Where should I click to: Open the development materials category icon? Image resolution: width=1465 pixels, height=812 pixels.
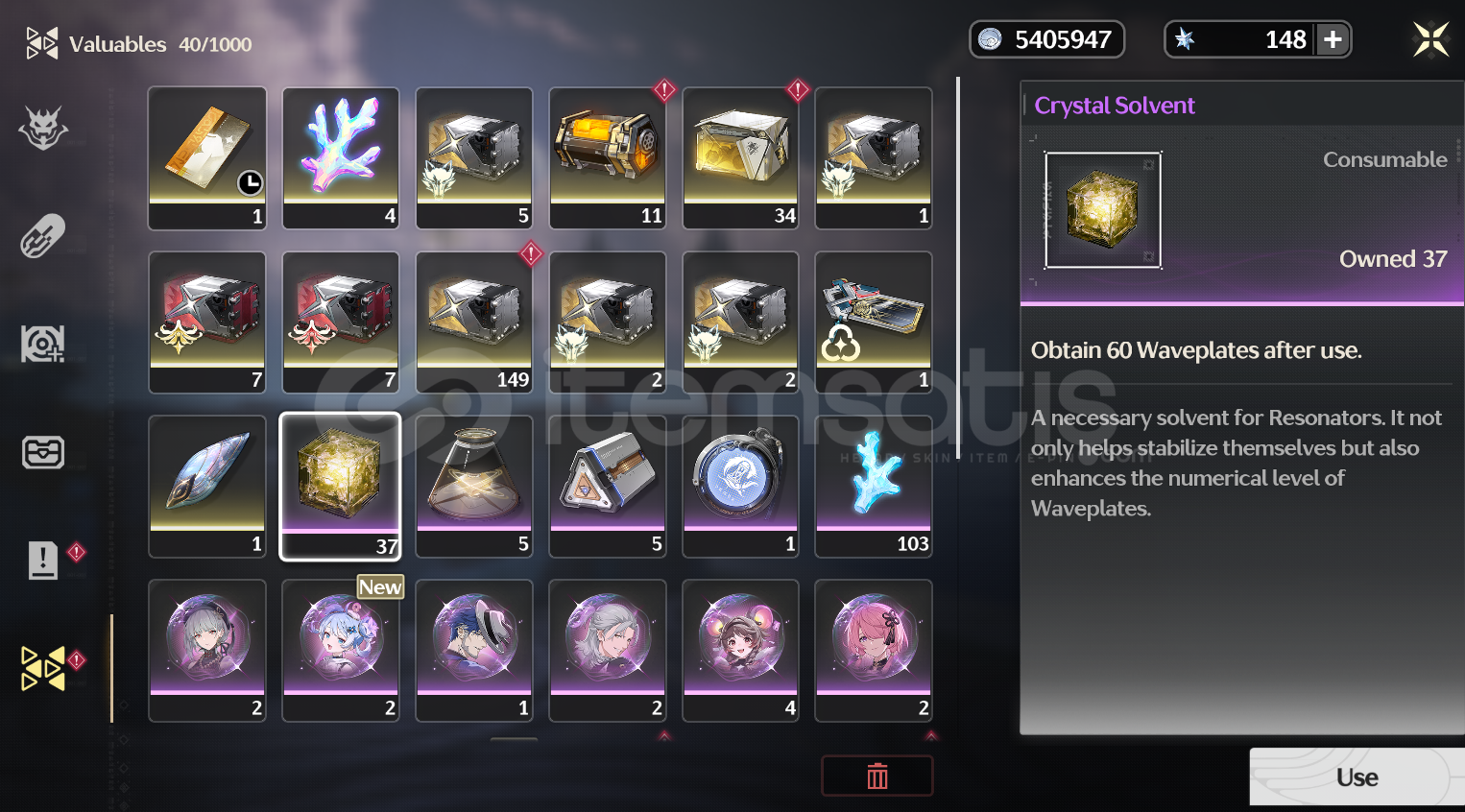tap(43, 344)
